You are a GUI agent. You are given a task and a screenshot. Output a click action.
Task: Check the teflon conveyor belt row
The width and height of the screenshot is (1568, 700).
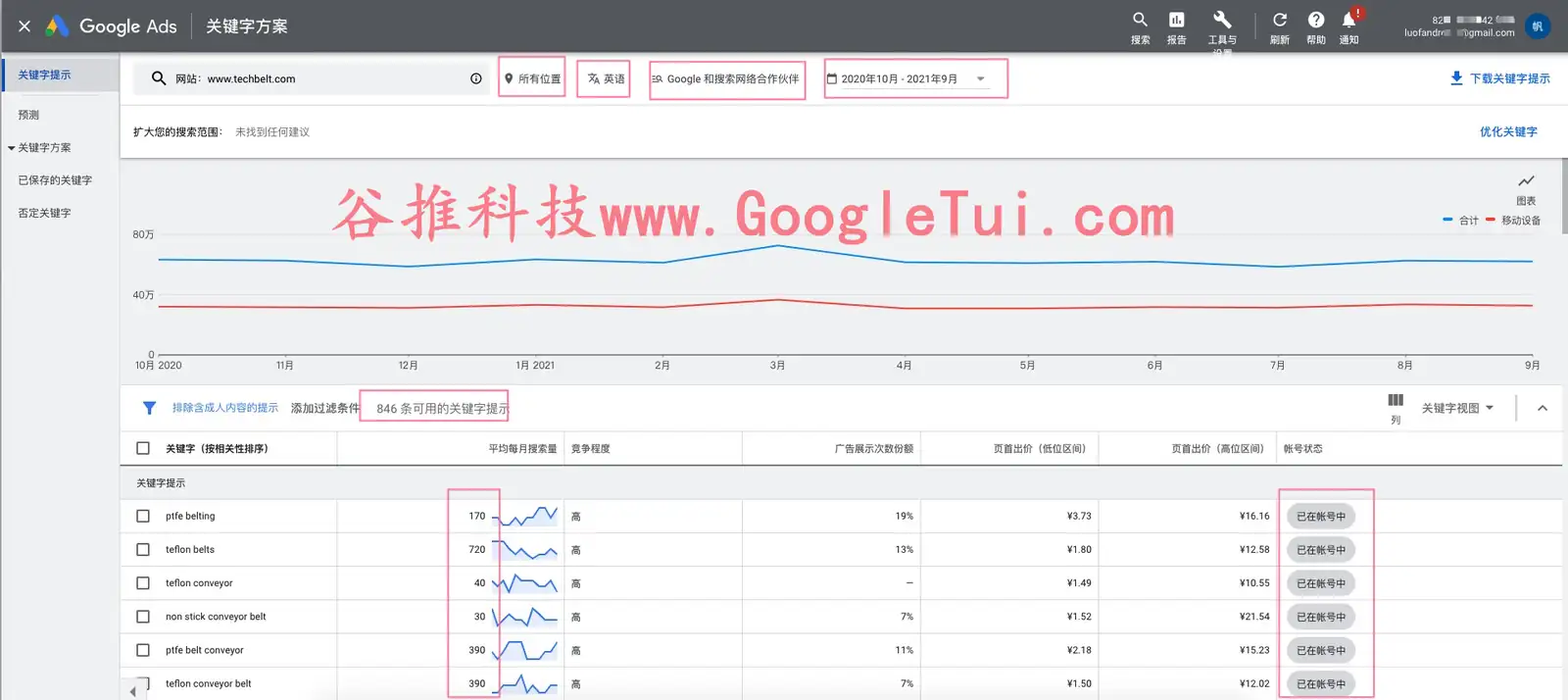tap(143, 683)
